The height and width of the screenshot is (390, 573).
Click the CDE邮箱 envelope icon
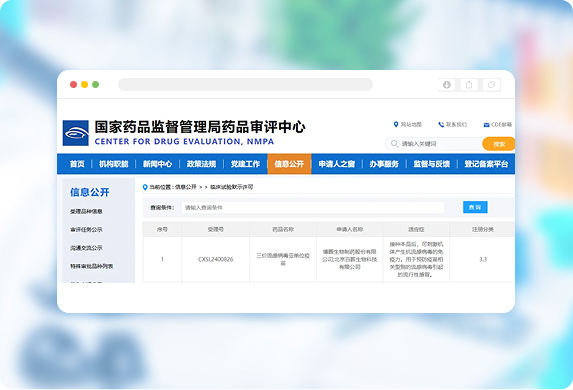486,125
